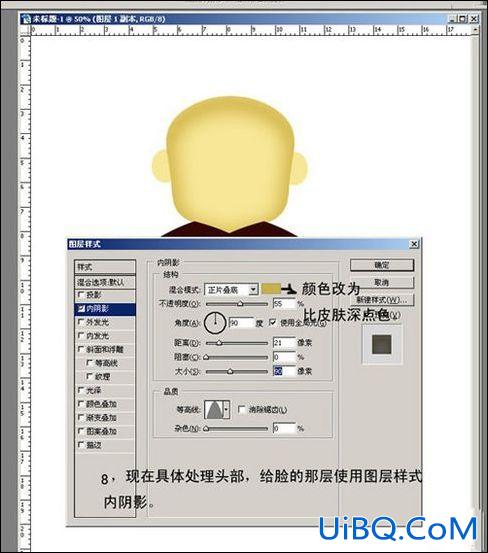The height and width of the screenshot is (553, 488).
Task: Click the noise percentage value field
Action: coord(284,429)
